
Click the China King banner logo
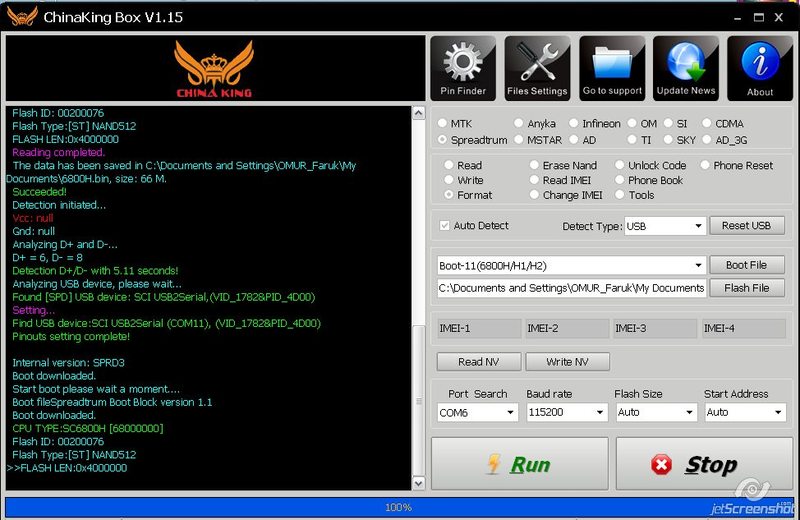(x=214, y=69)
